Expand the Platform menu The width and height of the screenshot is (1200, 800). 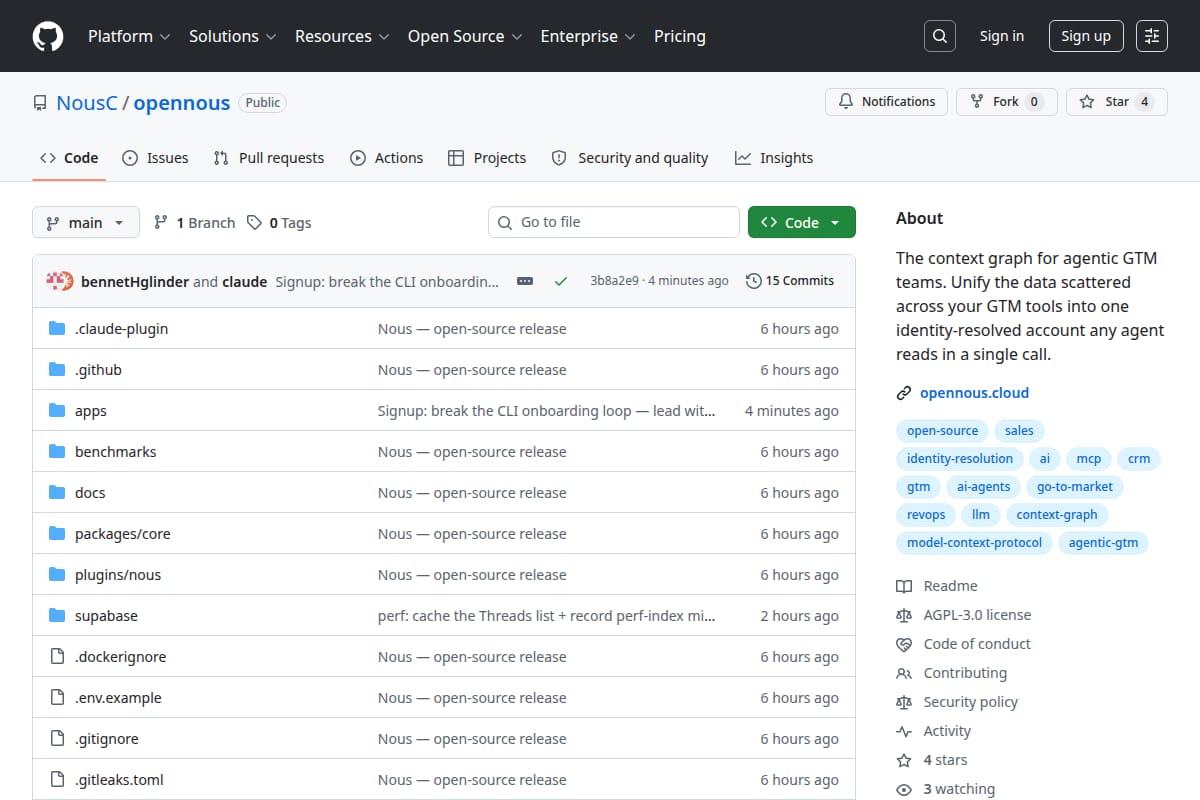128,36
